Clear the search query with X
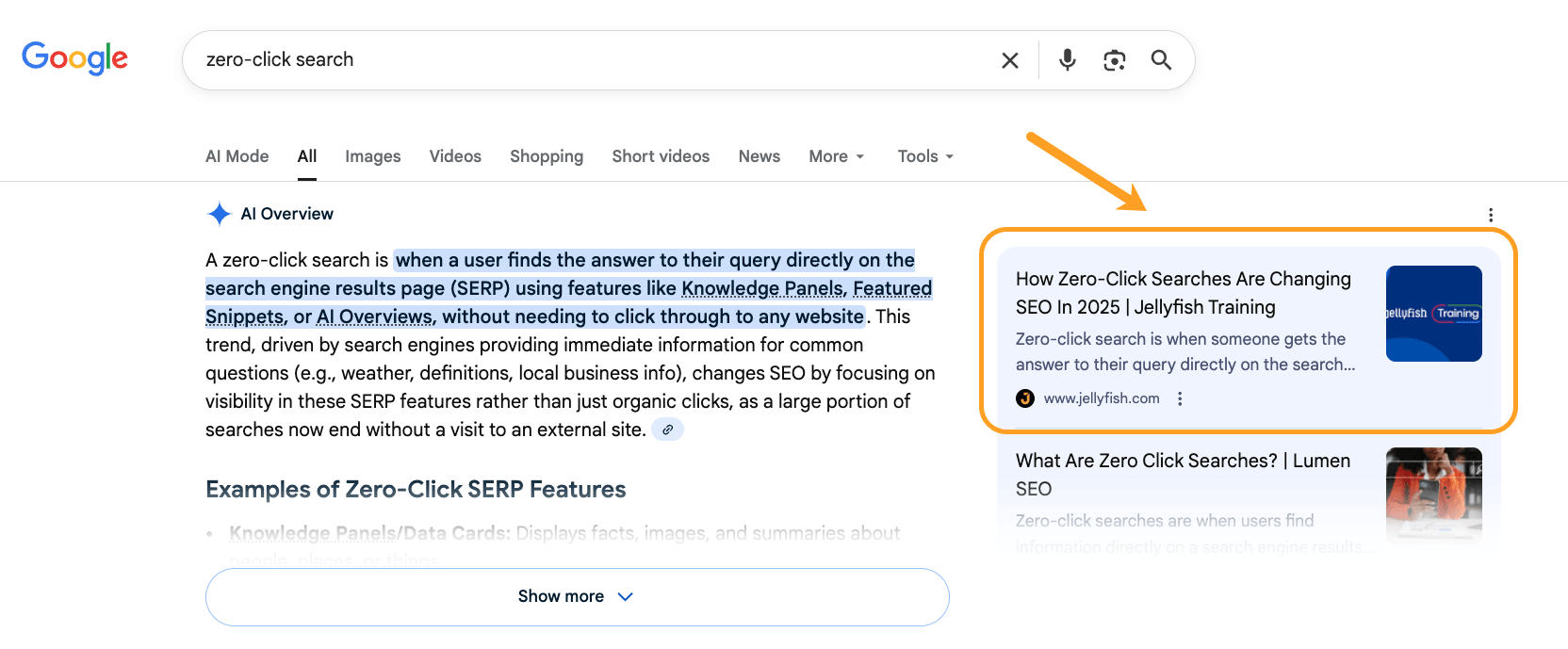1568x649 pixels. (x=1009, y=60)
